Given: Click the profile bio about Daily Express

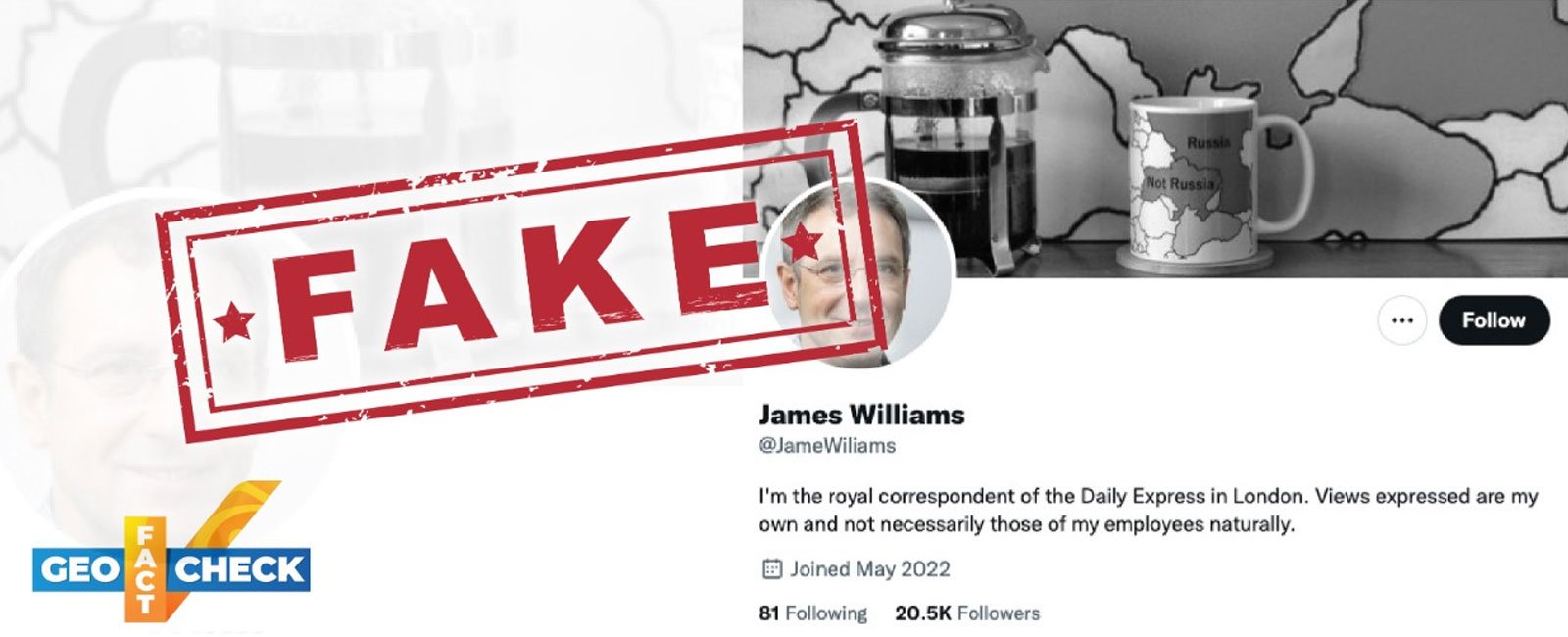Looking at the screenshot, I should pyautogui.click(x=1149, y=510).
